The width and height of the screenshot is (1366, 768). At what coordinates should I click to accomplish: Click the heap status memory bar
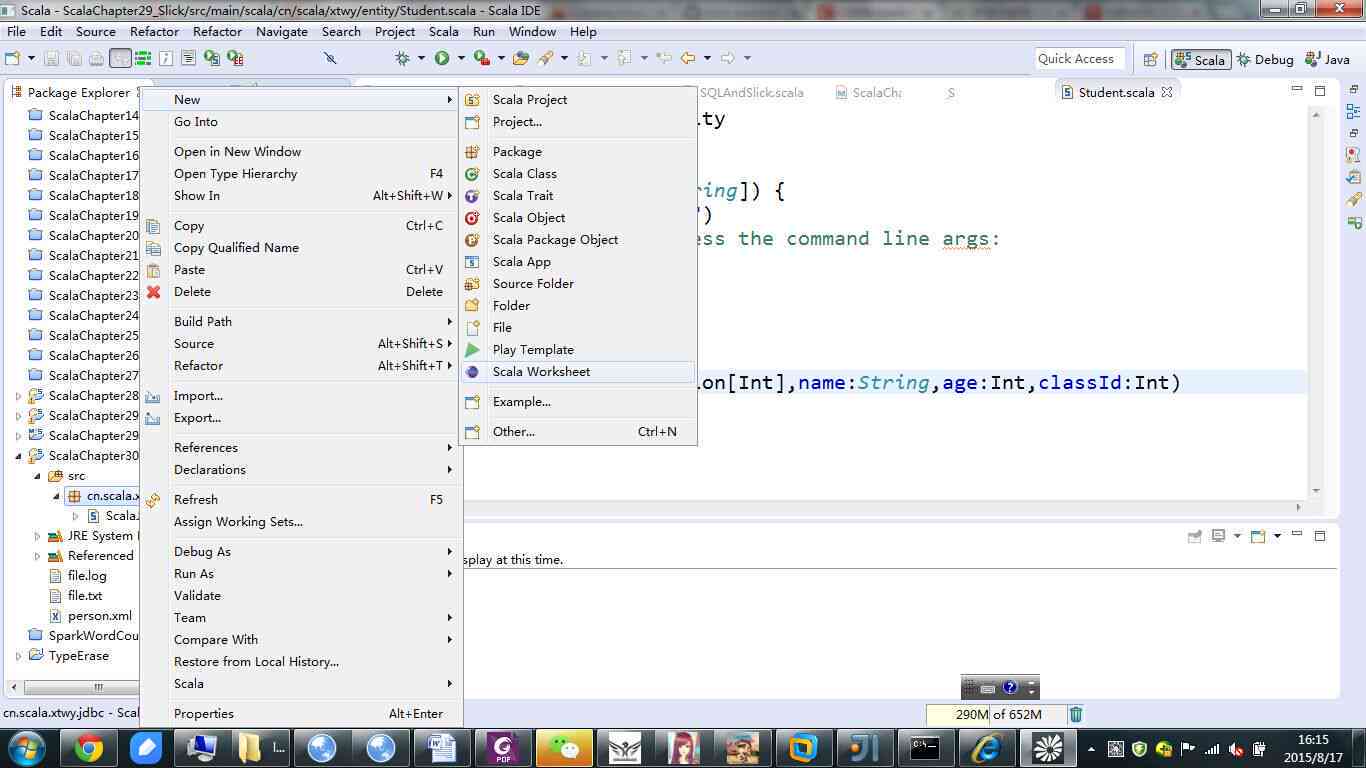(994, 714)
